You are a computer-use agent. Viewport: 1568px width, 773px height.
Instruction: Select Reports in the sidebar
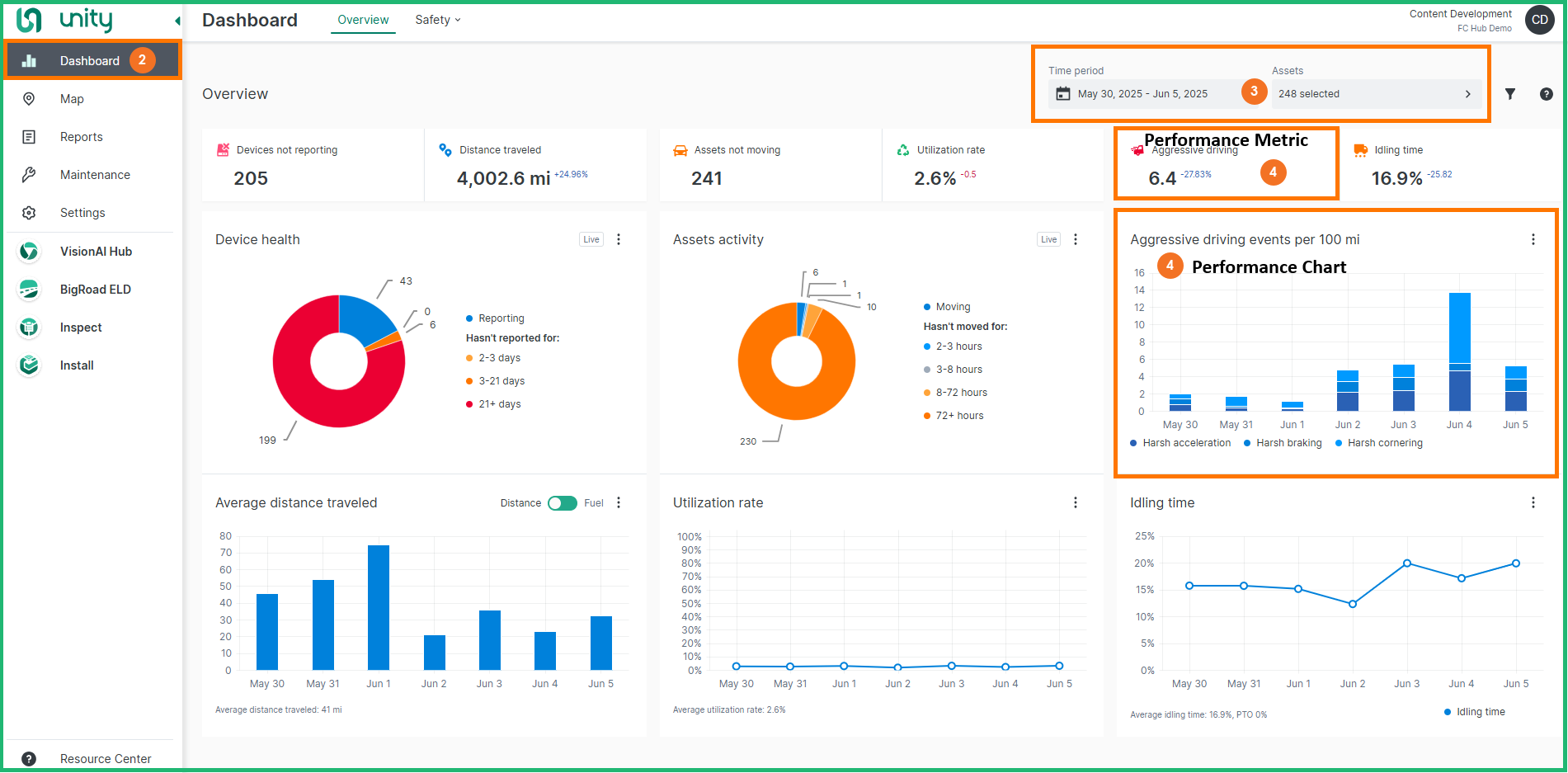click(x=81, y=137)
